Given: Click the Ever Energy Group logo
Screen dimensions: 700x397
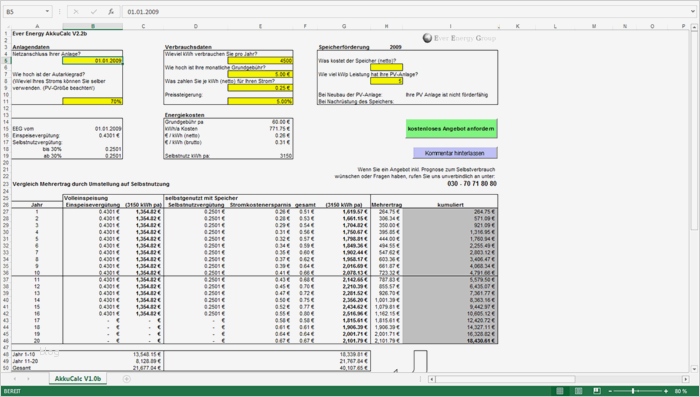Looking at the screenshot, I should (x=459, y=38).
